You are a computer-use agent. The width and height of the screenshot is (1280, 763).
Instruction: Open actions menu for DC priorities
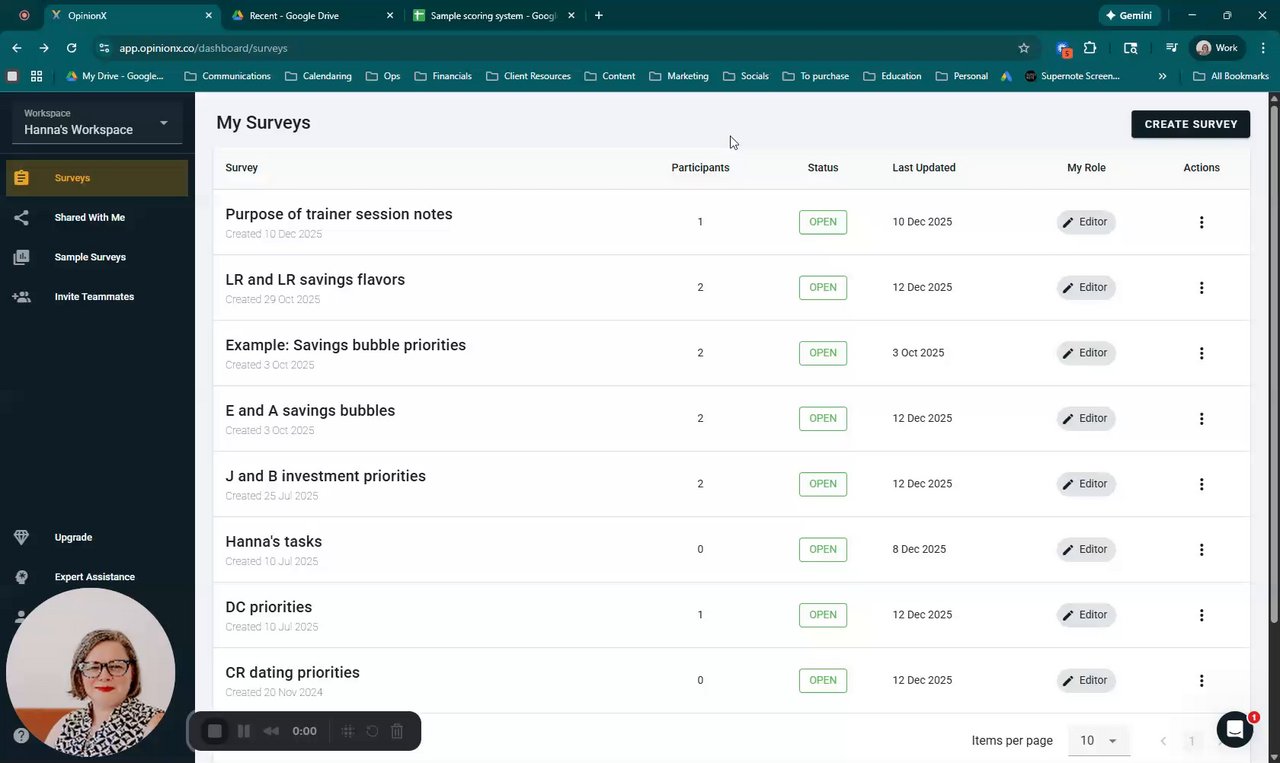(1201, 615)
